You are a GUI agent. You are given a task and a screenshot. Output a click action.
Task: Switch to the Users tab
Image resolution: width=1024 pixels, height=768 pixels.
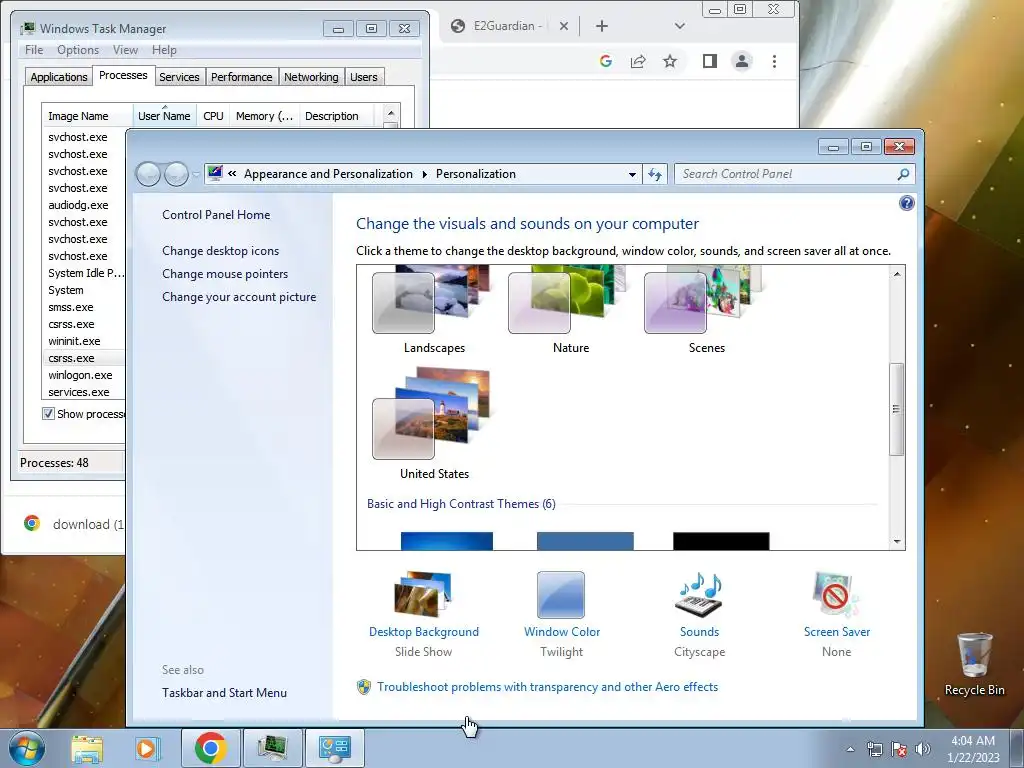(x=364, y=77)
